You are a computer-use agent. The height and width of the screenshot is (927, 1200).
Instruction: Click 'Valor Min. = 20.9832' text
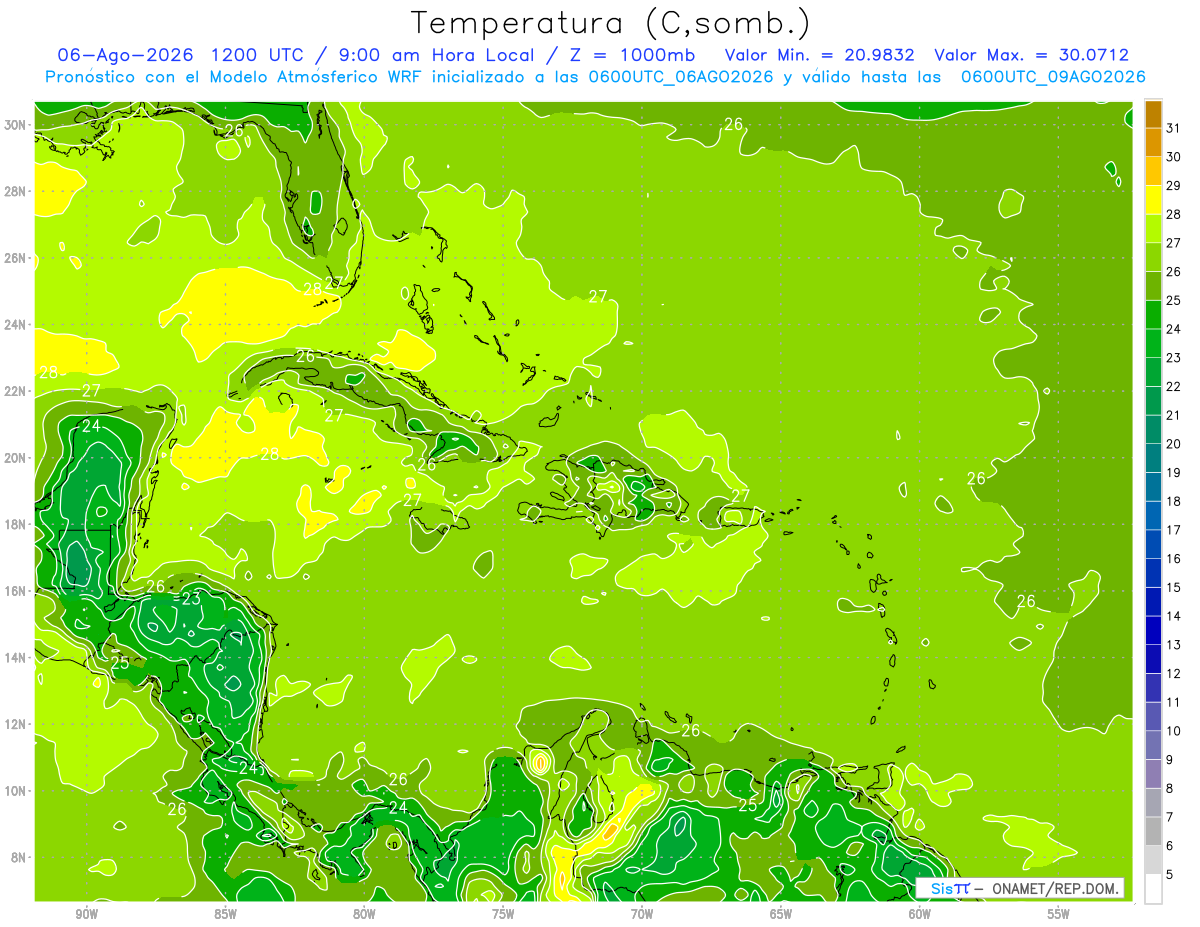tap(820, 55)
